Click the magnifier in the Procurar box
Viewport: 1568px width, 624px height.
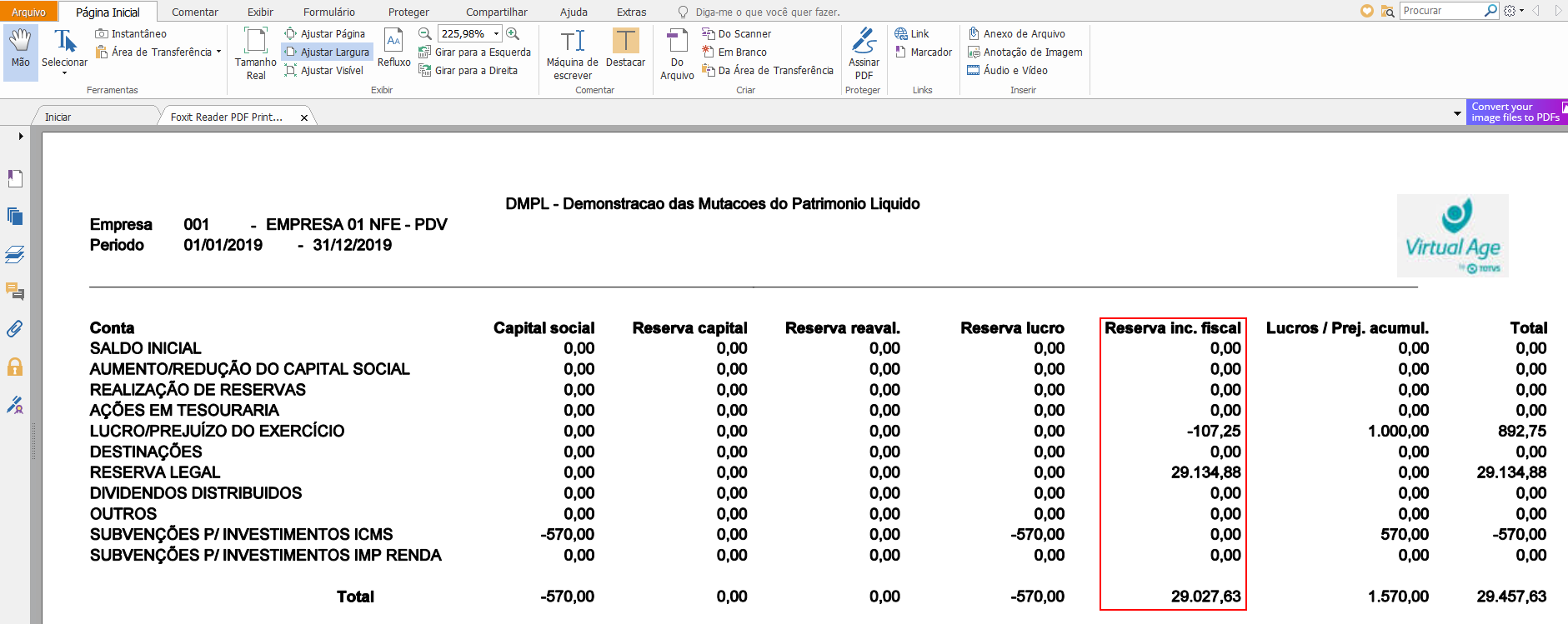tap(1490, 11)
